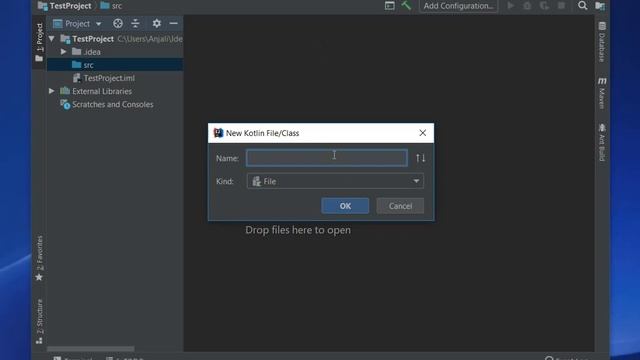640x360 pixels.
Task: Open Project panel settings gear
Action: (x=157, y=24)
